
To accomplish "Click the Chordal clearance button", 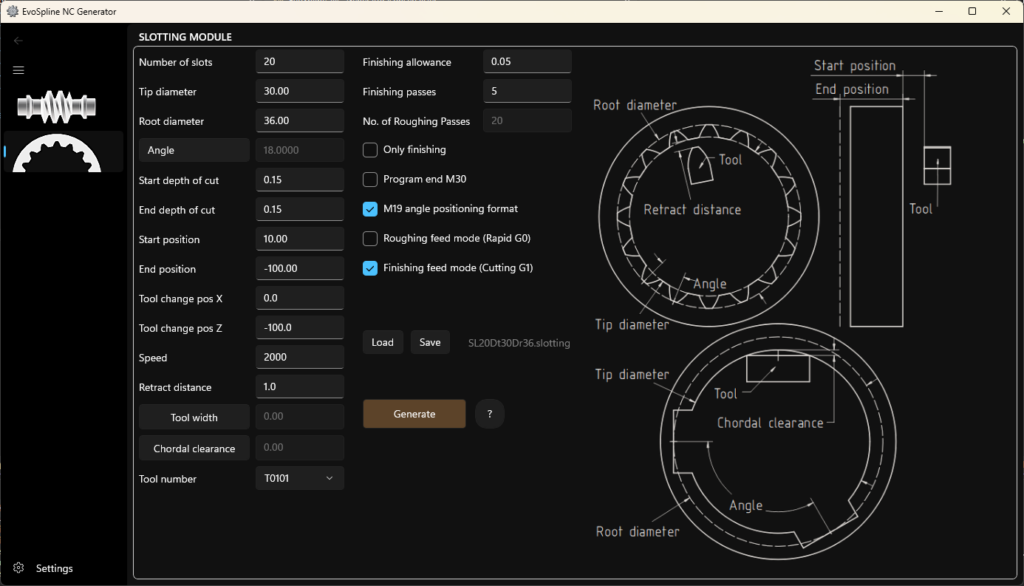I will coord(194,448).
